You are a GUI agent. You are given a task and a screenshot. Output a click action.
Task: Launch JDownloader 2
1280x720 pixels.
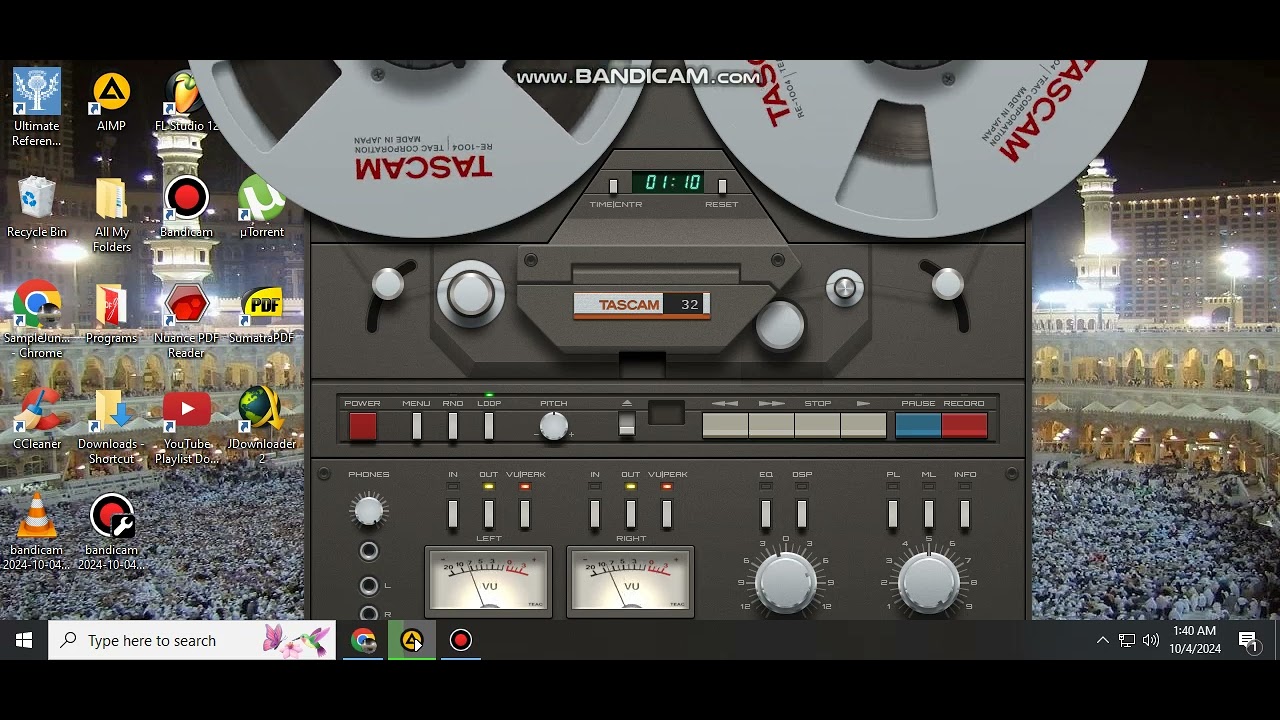(x=262, y=426)
